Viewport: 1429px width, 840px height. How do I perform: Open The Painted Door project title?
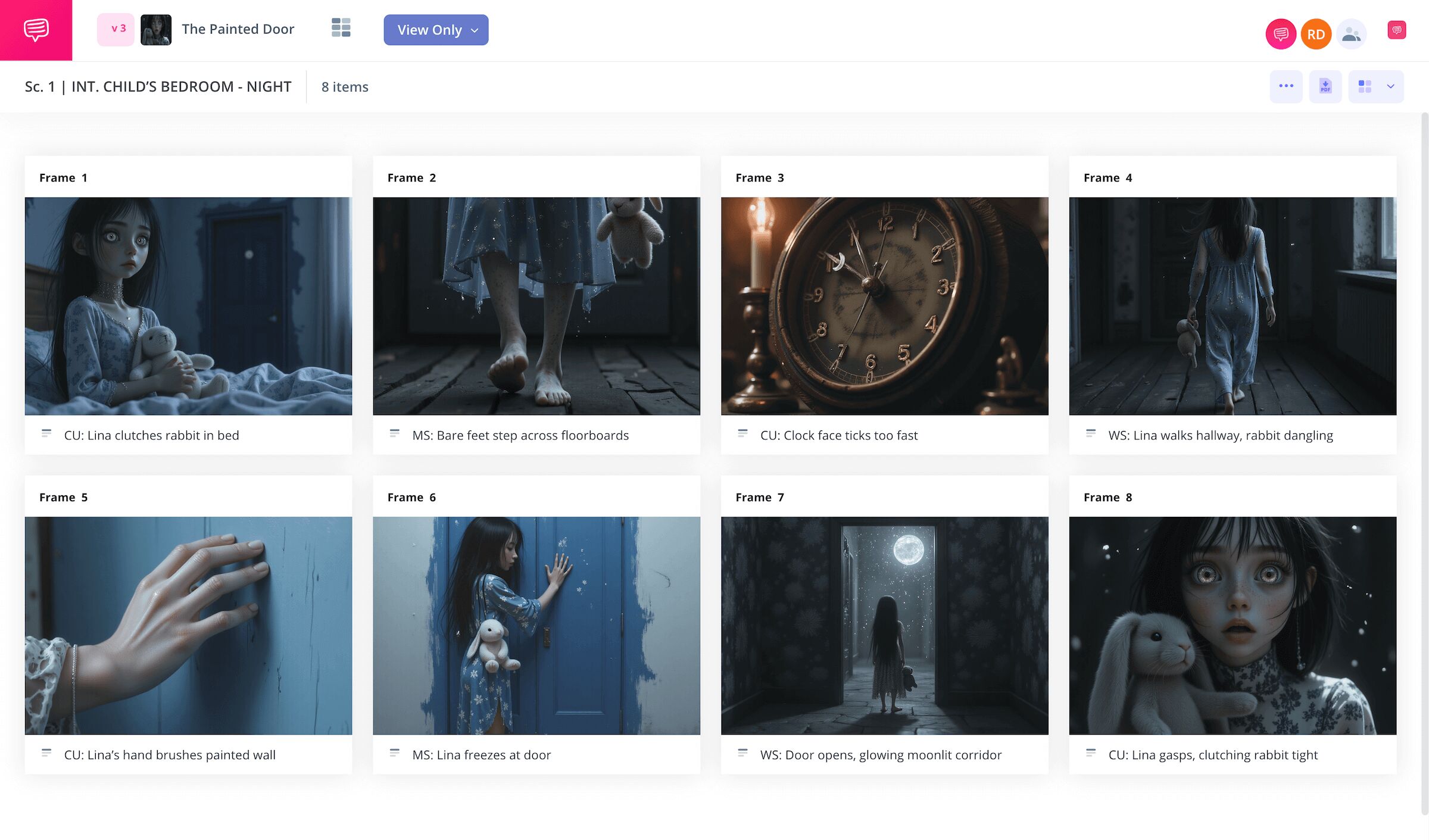(x=238, y=29)
